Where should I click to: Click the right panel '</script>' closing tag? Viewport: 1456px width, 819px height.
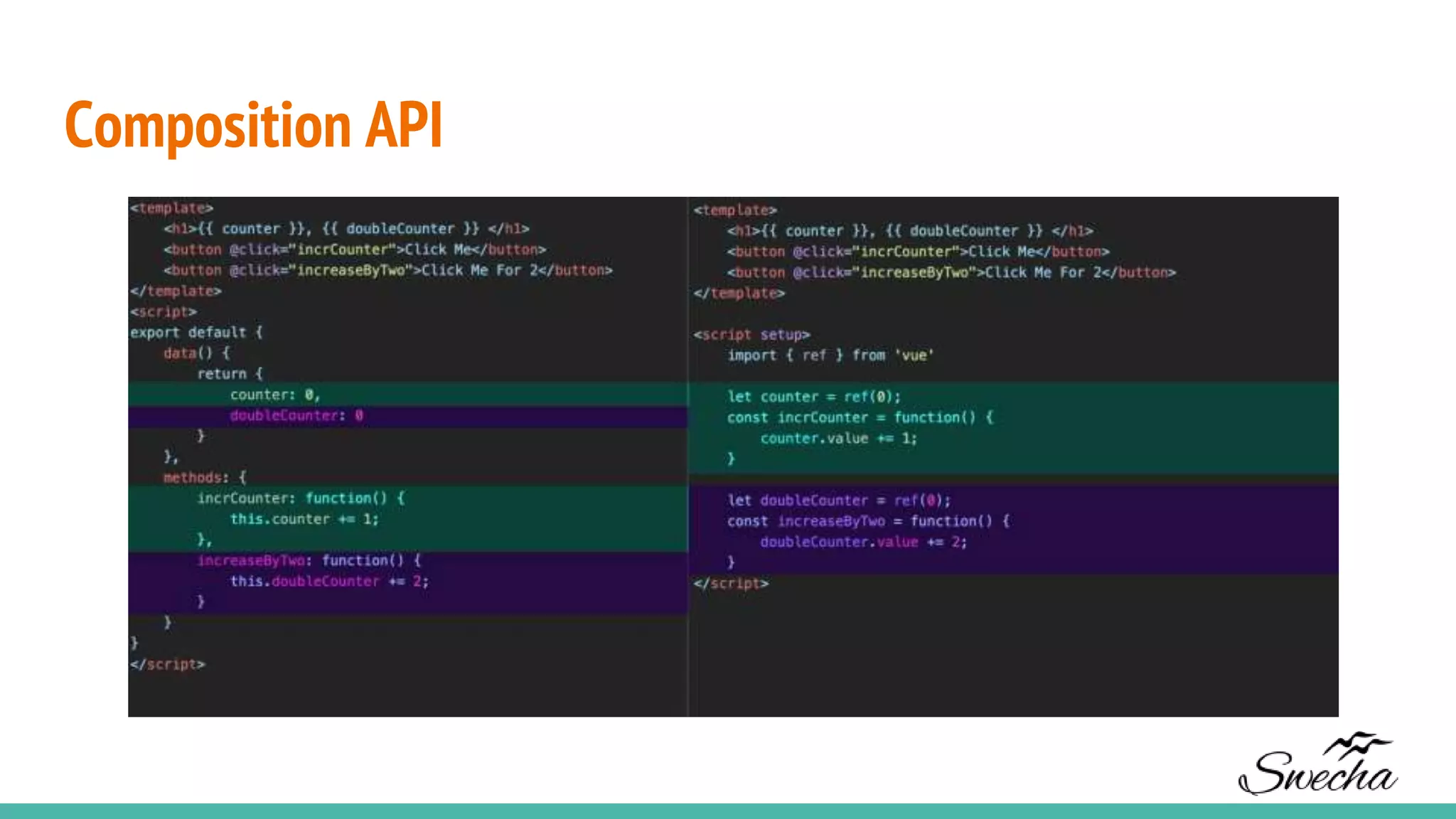click(x=732, y=583)
